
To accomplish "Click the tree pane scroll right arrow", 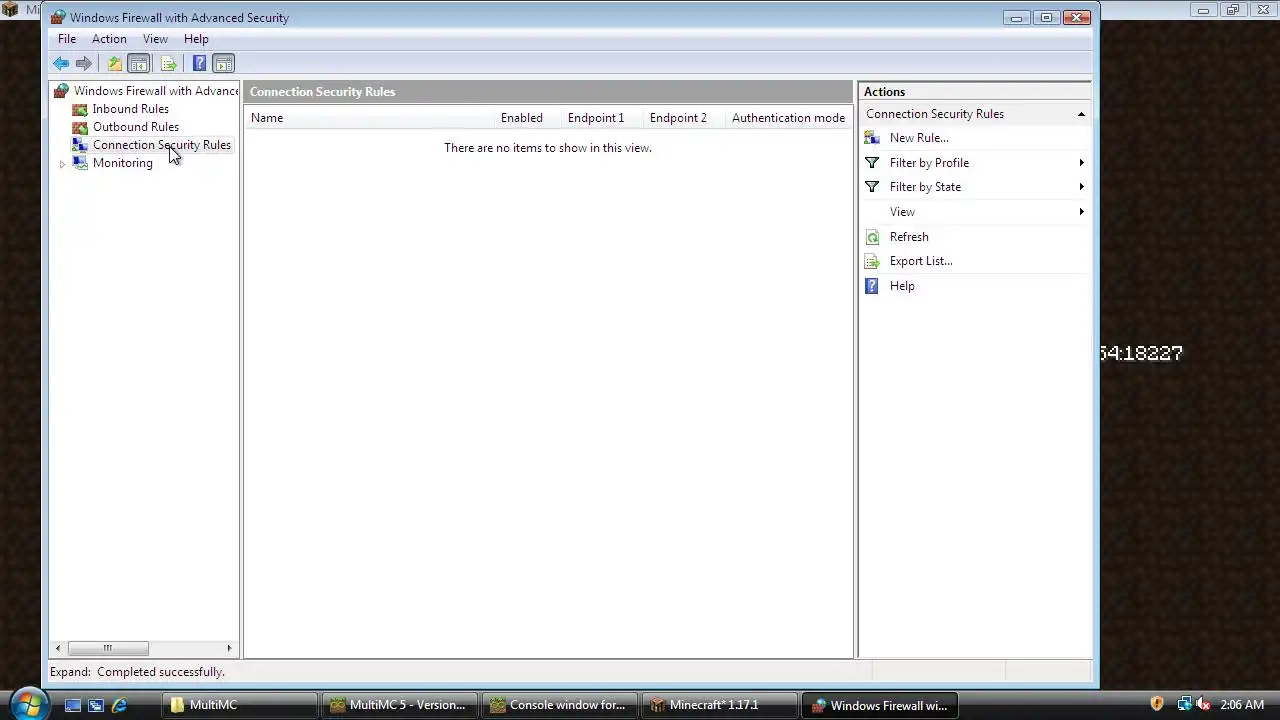I will 229,648.
